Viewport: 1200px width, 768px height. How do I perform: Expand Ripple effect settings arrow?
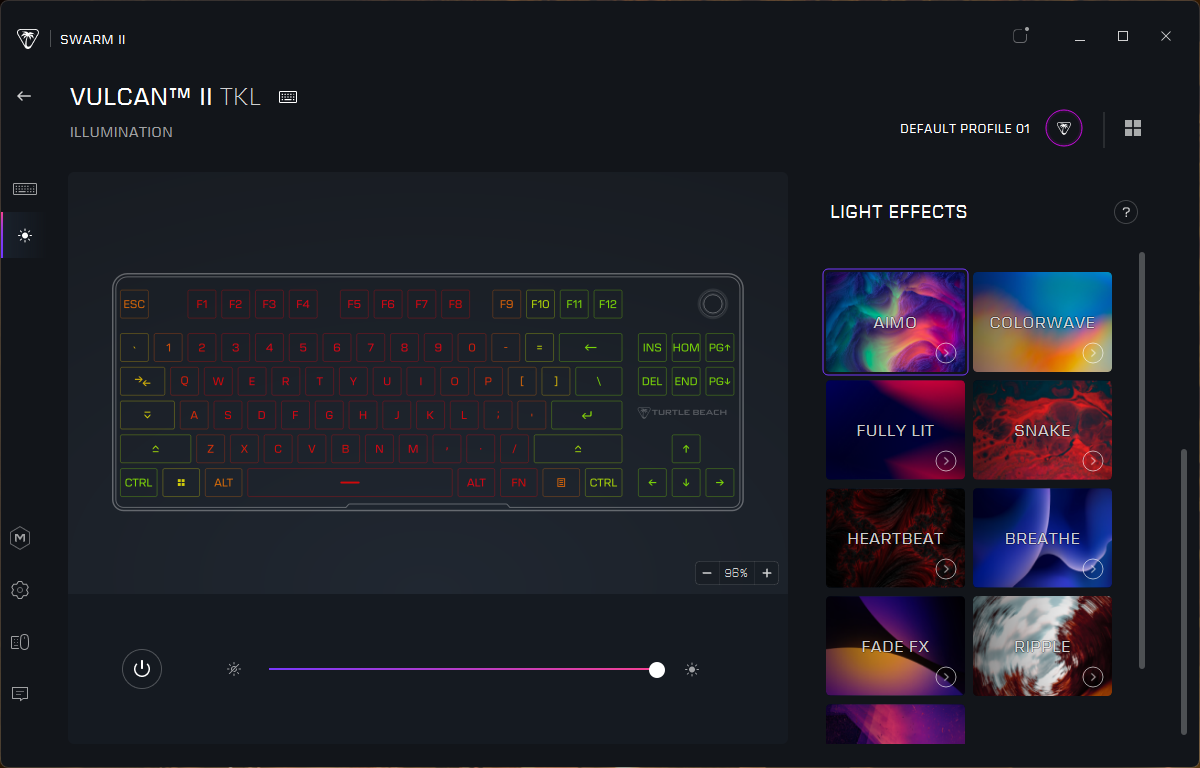[1092, 677]
